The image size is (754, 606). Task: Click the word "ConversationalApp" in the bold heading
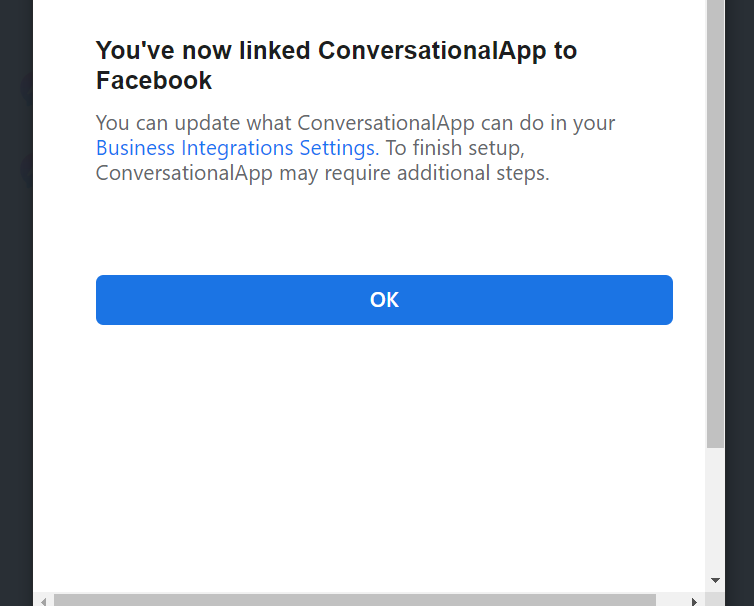[432, 50]
